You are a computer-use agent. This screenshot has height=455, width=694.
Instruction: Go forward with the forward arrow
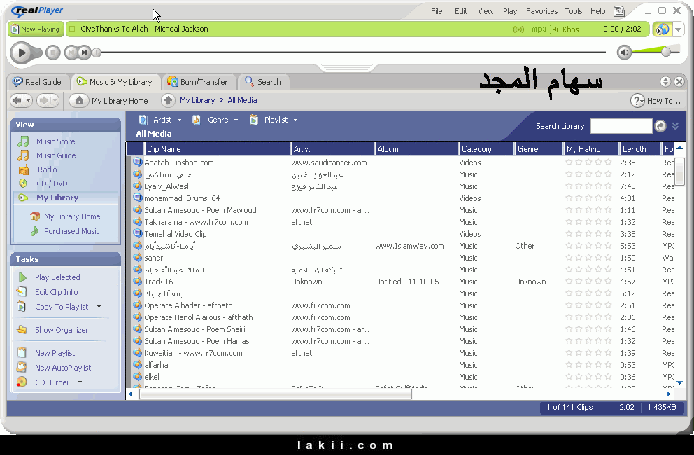(43, 100)
